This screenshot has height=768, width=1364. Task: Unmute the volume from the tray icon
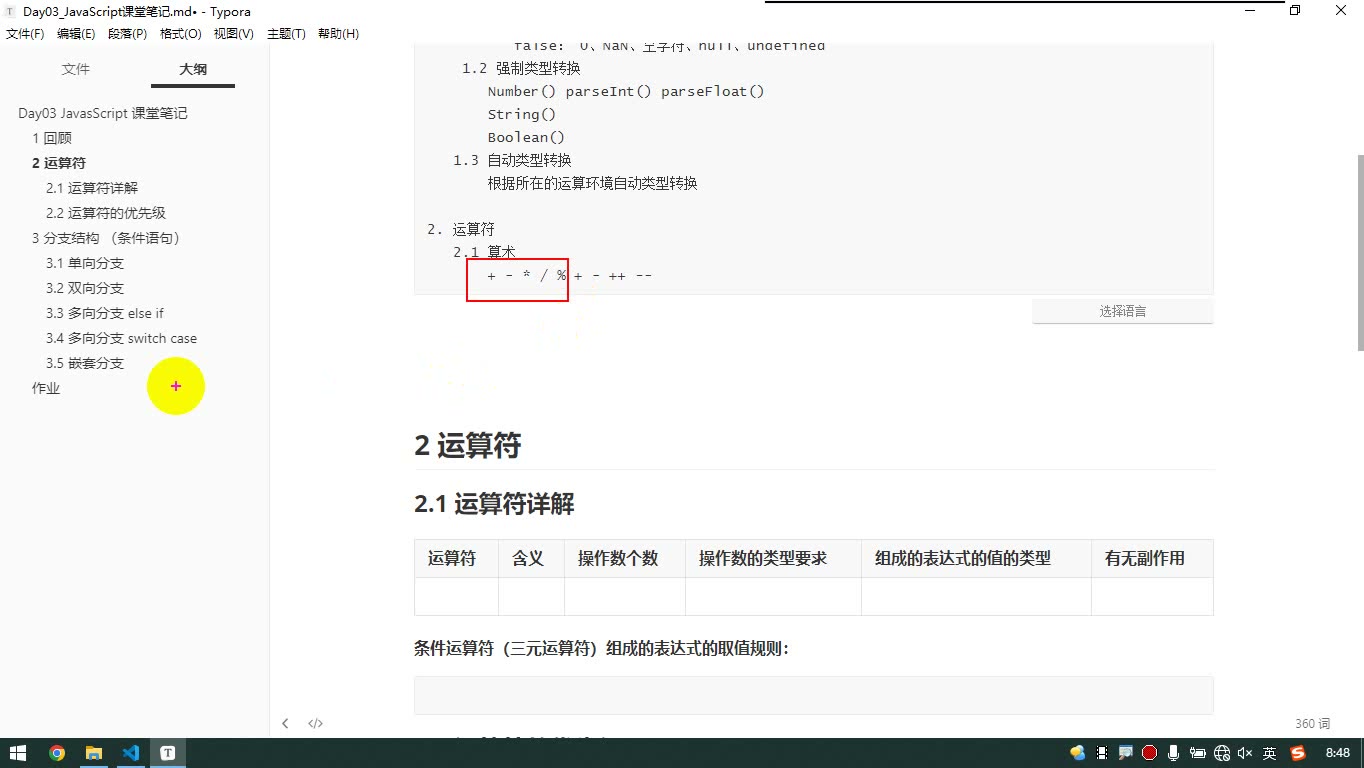coord(1245,753)
